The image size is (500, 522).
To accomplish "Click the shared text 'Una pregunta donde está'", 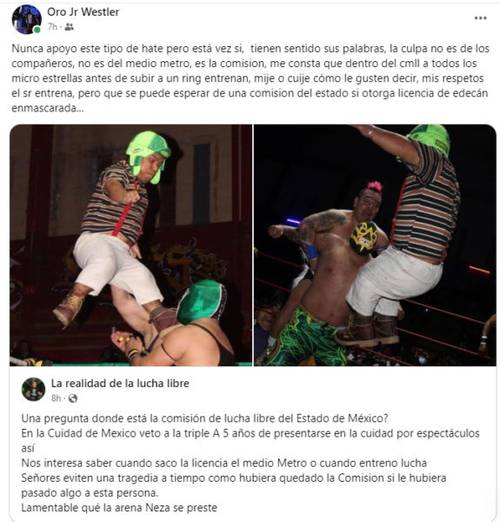I will (x=205, y=418).
